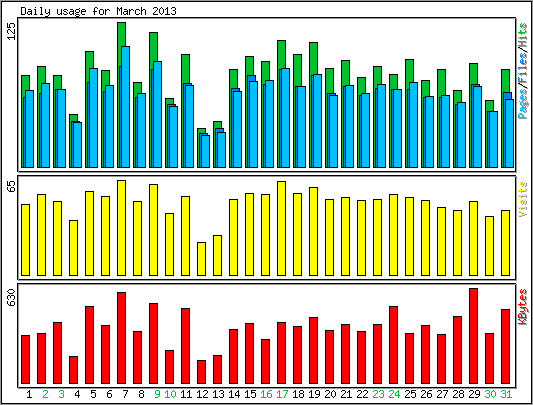Select day label 20 on the axis
Screen dimensions: 533x405
330,394
